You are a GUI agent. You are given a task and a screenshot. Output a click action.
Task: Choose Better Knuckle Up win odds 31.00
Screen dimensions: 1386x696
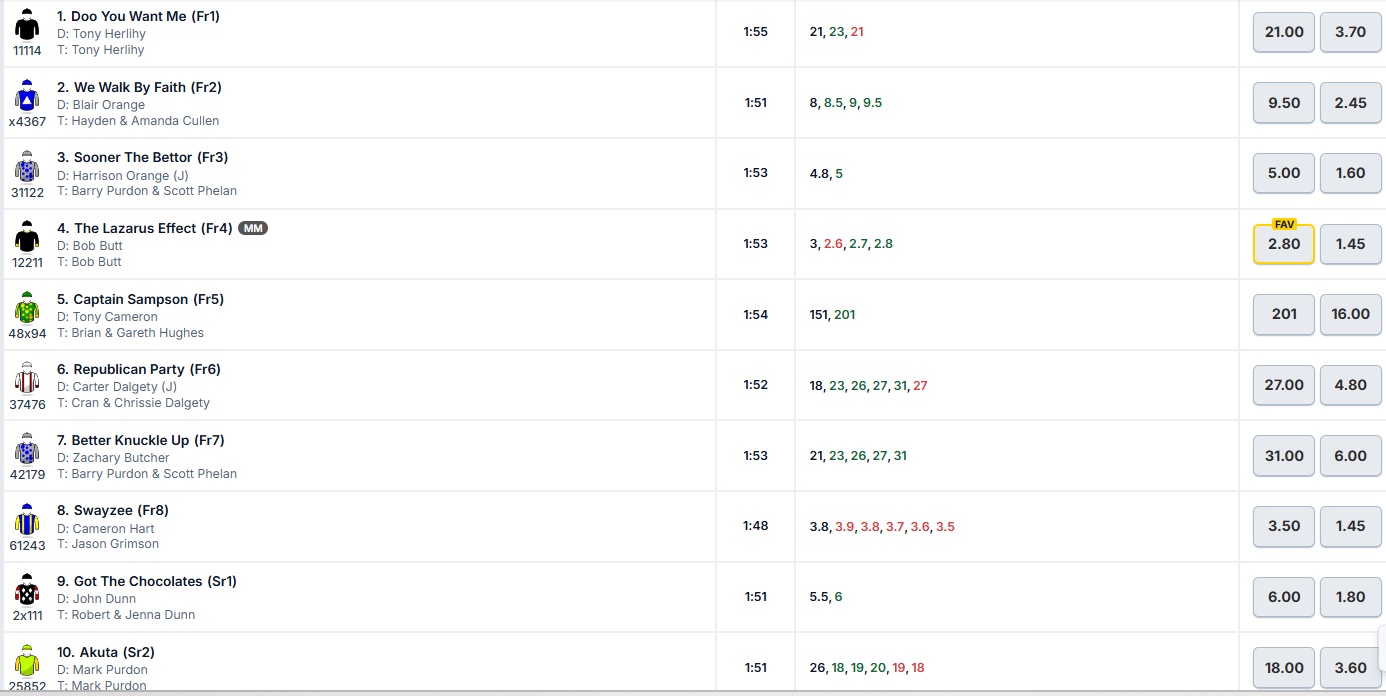1283,456
